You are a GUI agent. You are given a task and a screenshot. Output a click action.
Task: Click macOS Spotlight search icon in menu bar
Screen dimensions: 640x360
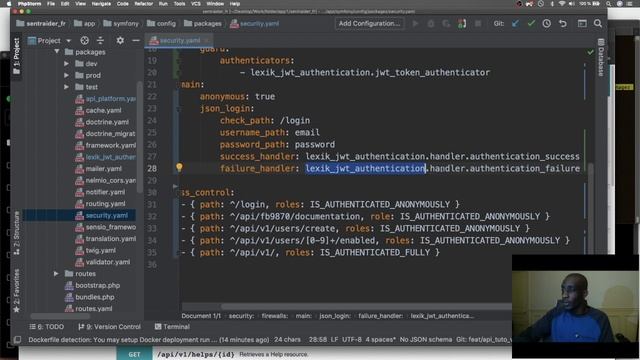click(609, 4)
